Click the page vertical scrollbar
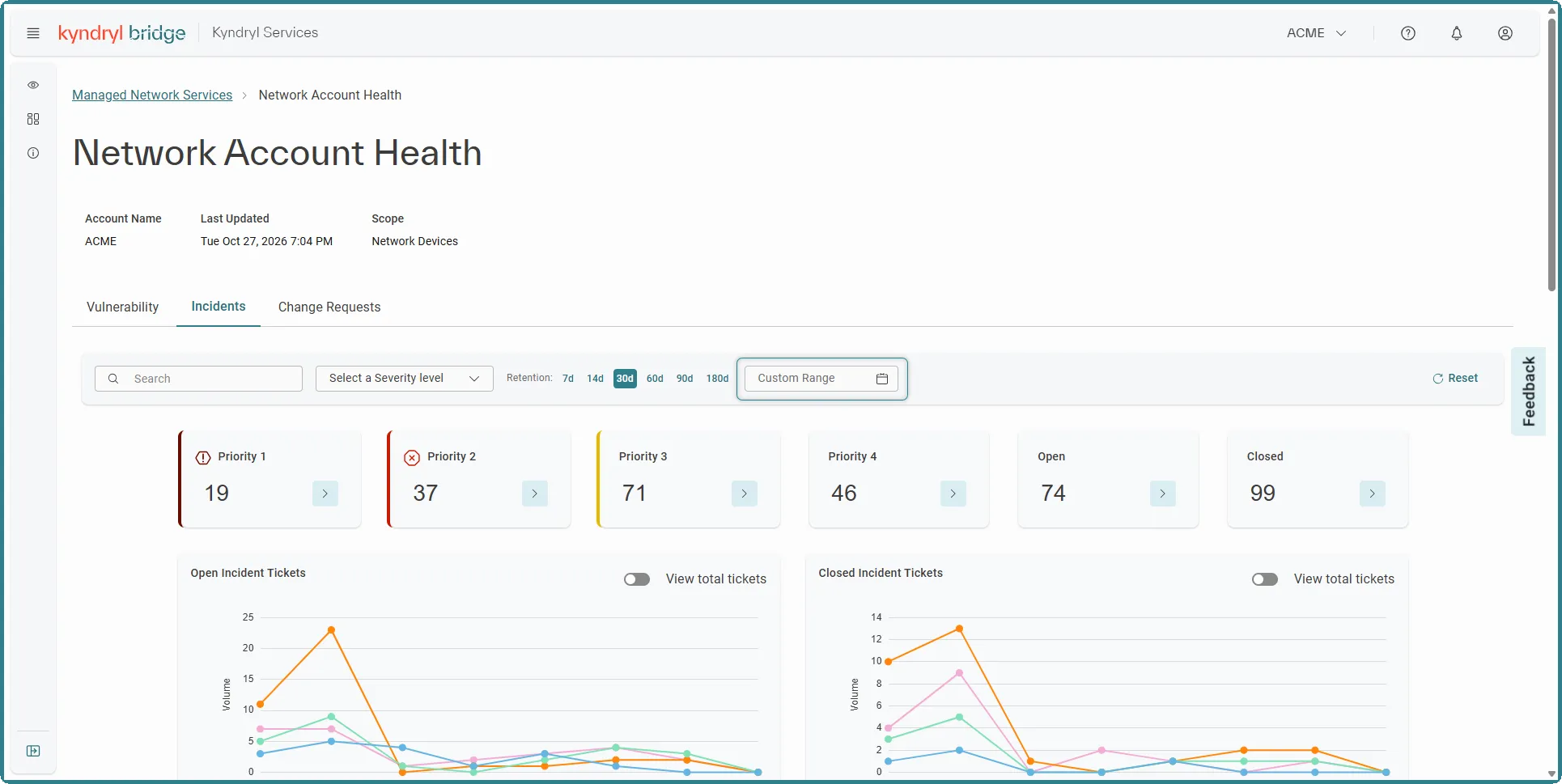Screen dimensions: 1562x784 (1551, 154)
